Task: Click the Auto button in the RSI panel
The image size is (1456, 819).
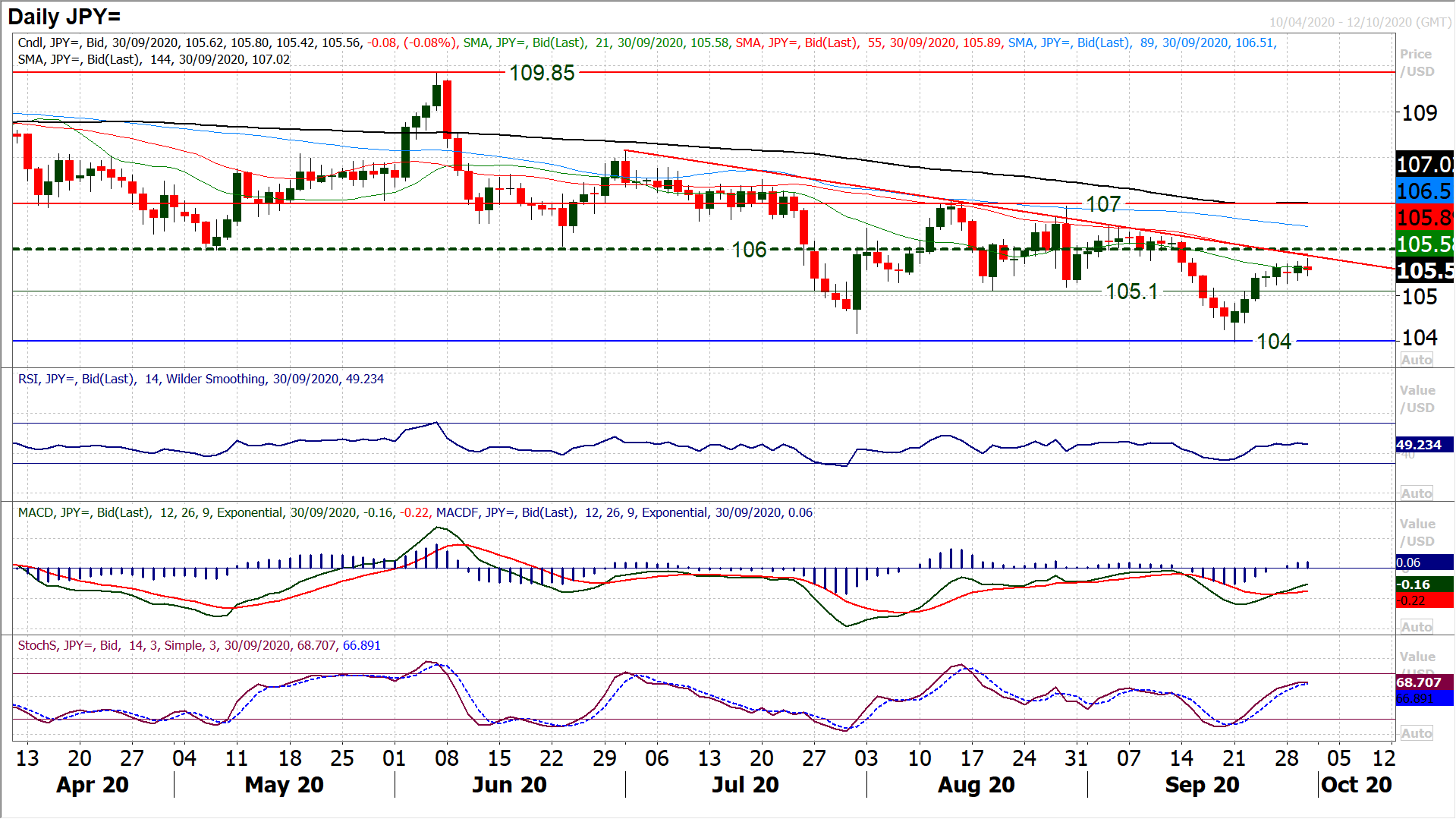Action: [x=1416, y=493]
